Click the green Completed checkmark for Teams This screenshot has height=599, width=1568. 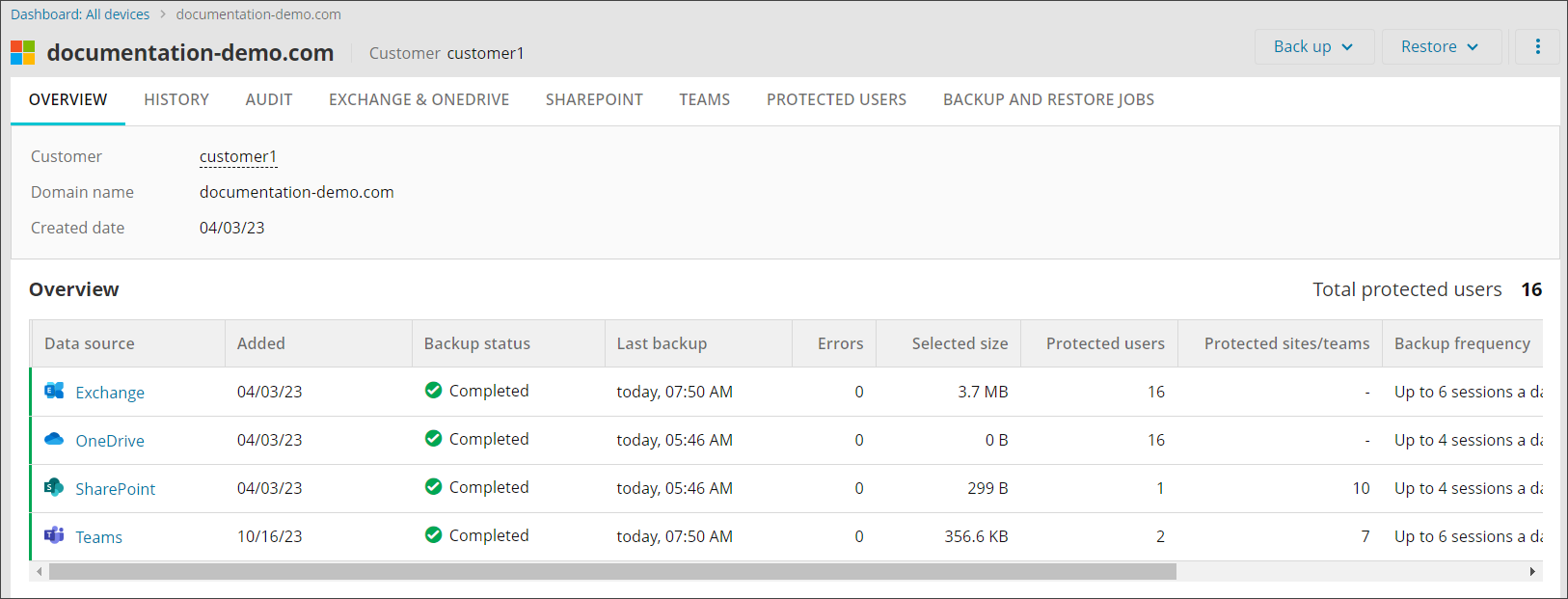[433, 535]
